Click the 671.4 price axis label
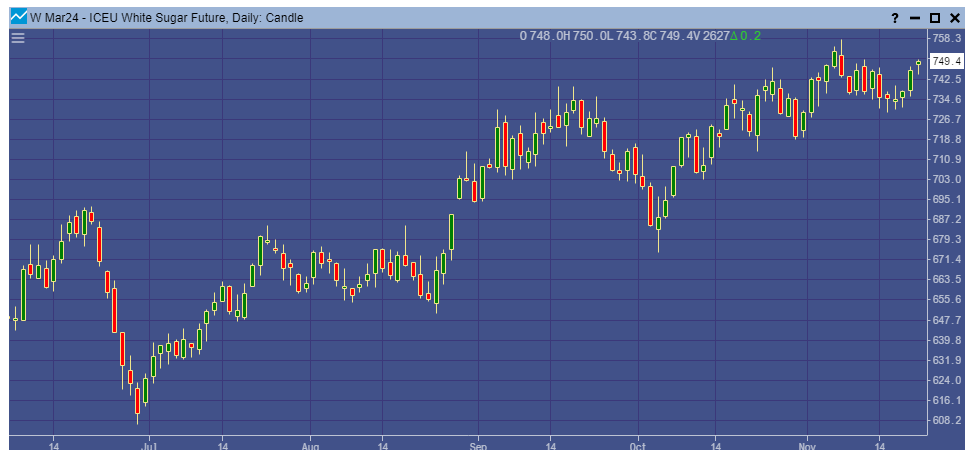This screenshot has height=456, width=974. coord(946,258)
